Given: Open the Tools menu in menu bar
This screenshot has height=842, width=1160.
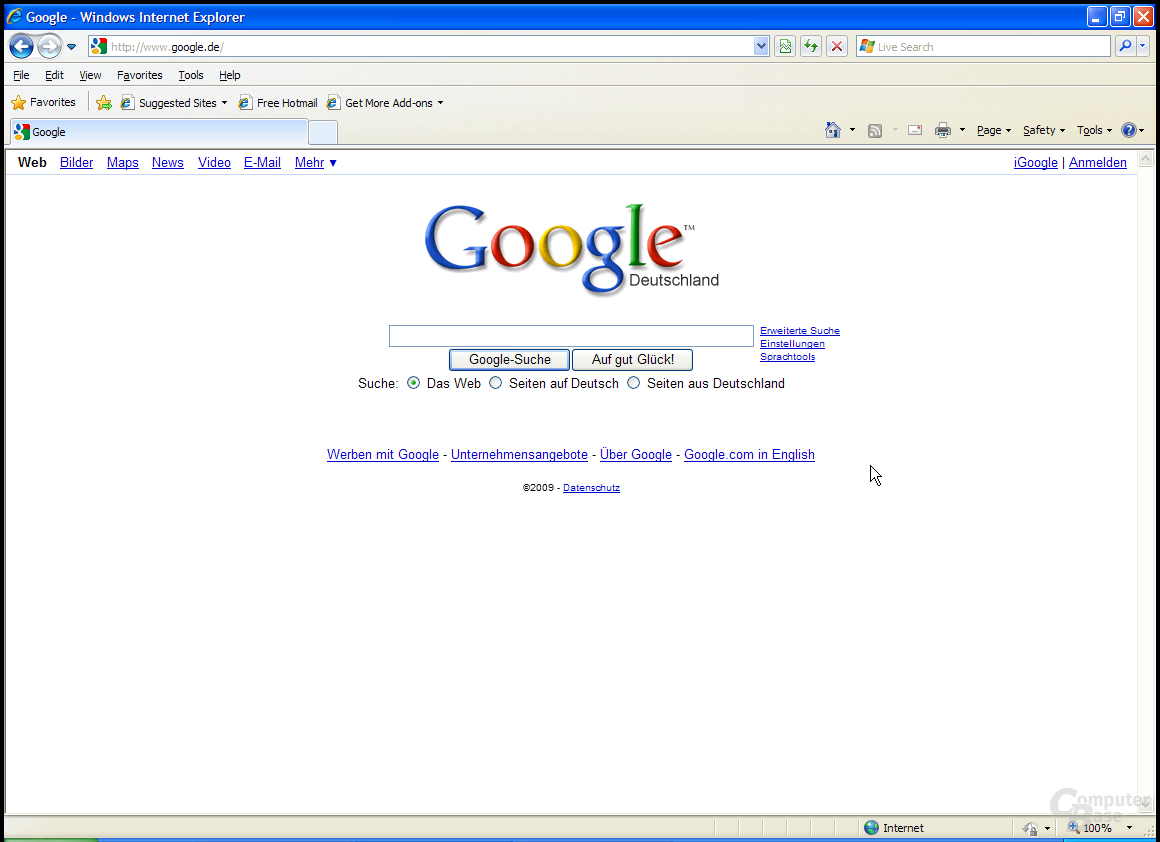Looking at the screenshot, I should click(191, 75).
